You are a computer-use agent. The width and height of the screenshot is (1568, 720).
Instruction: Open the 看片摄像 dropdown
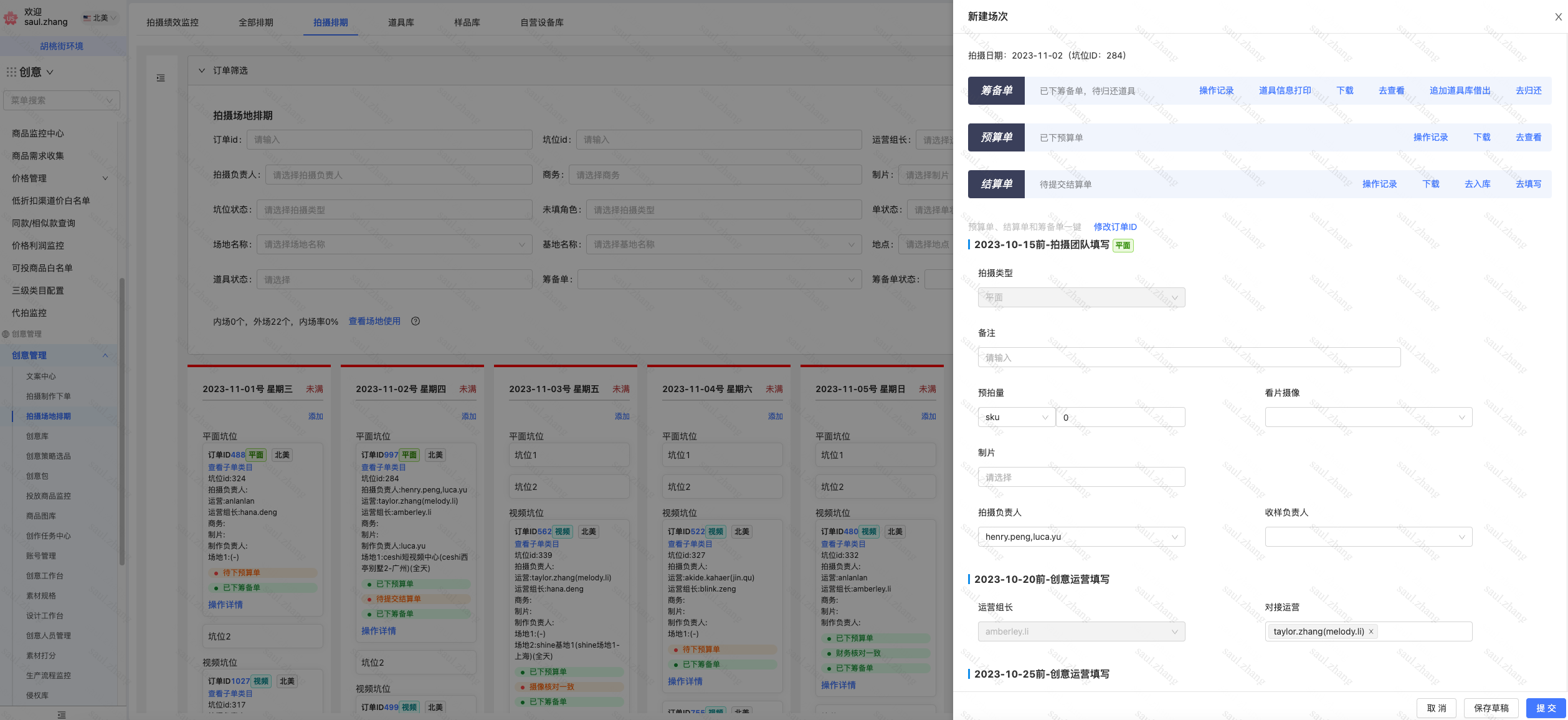tap(1368, 417)
